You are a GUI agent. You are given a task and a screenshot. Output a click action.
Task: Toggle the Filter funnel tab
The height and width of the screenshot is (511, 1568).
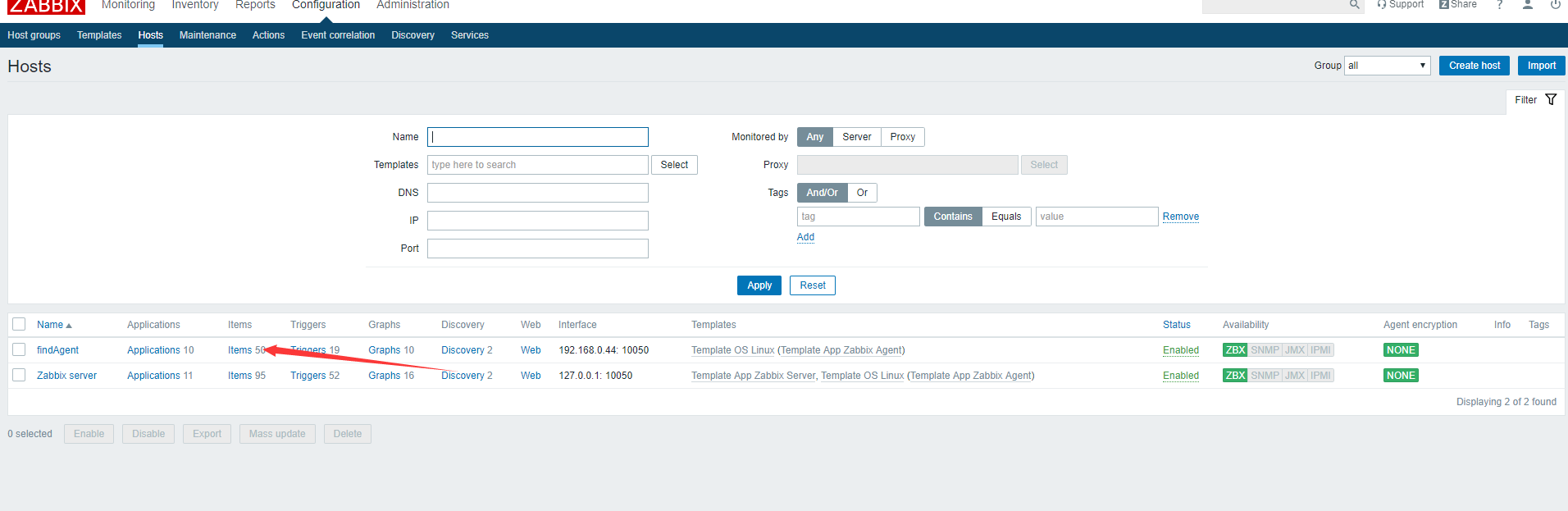pos(1535,100)
